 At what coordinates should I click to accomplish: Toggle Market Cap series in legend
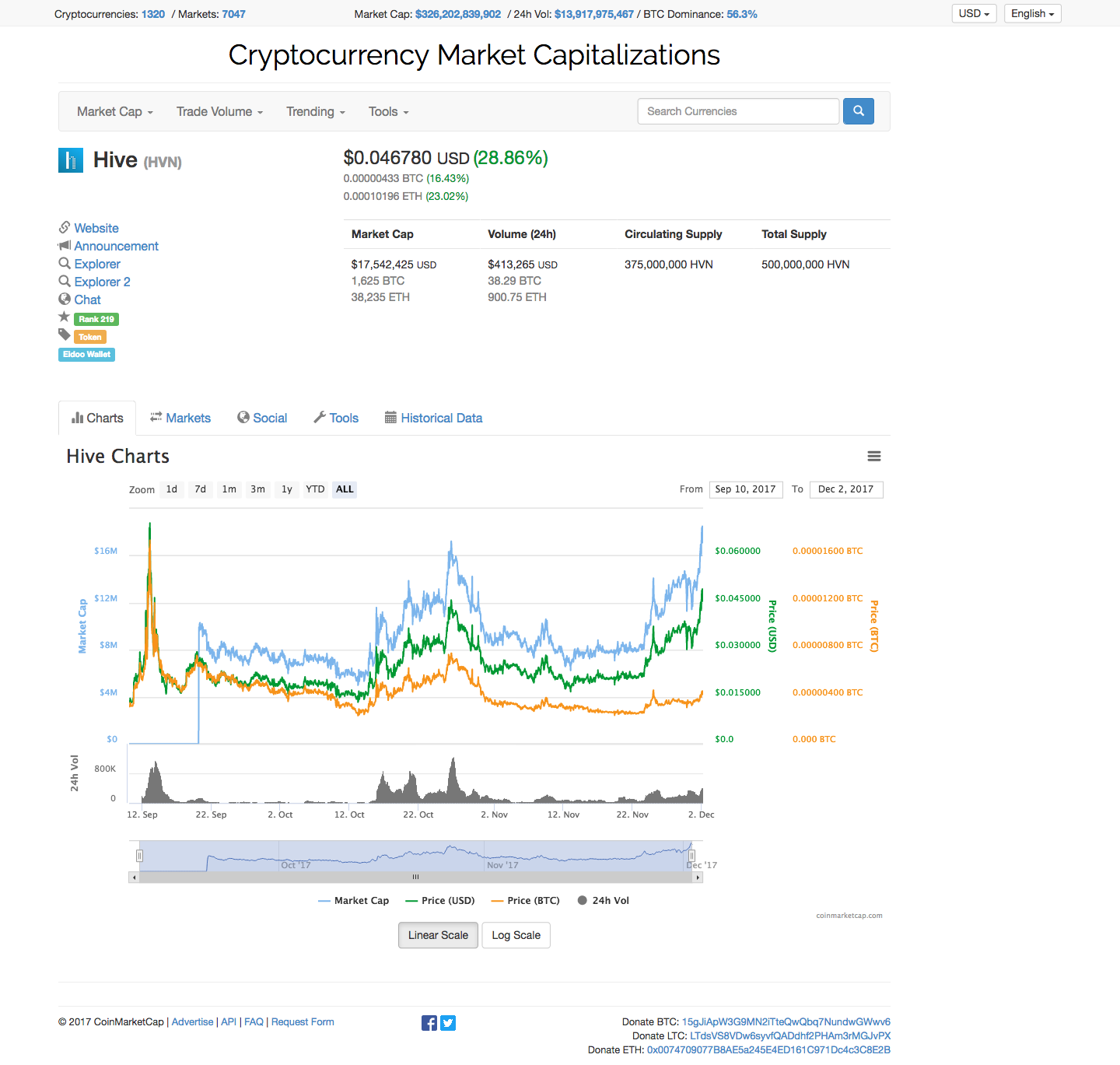tap(354, 901)
